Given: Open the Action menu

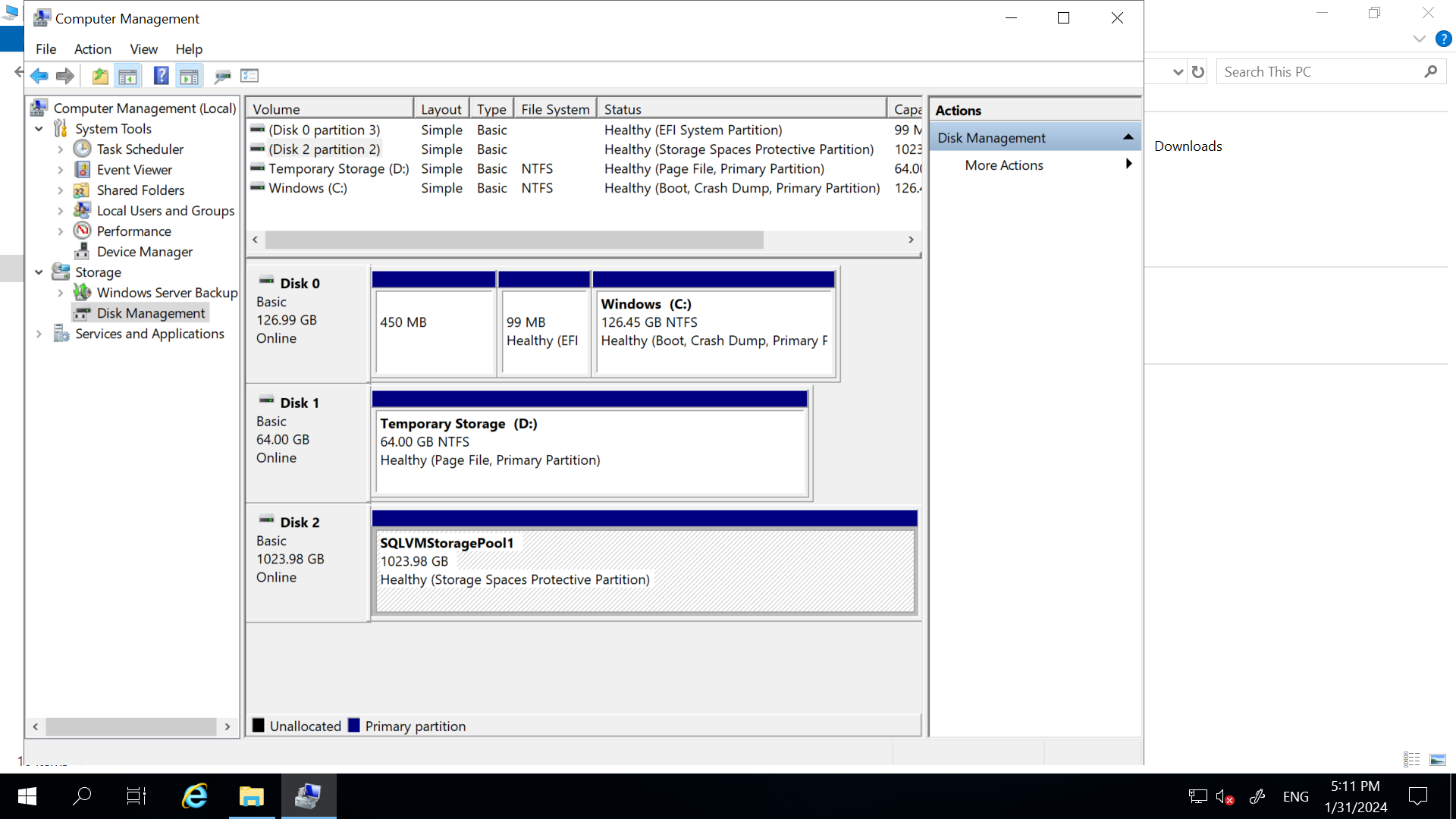Looking at the screenshot, I should point(92,49).
